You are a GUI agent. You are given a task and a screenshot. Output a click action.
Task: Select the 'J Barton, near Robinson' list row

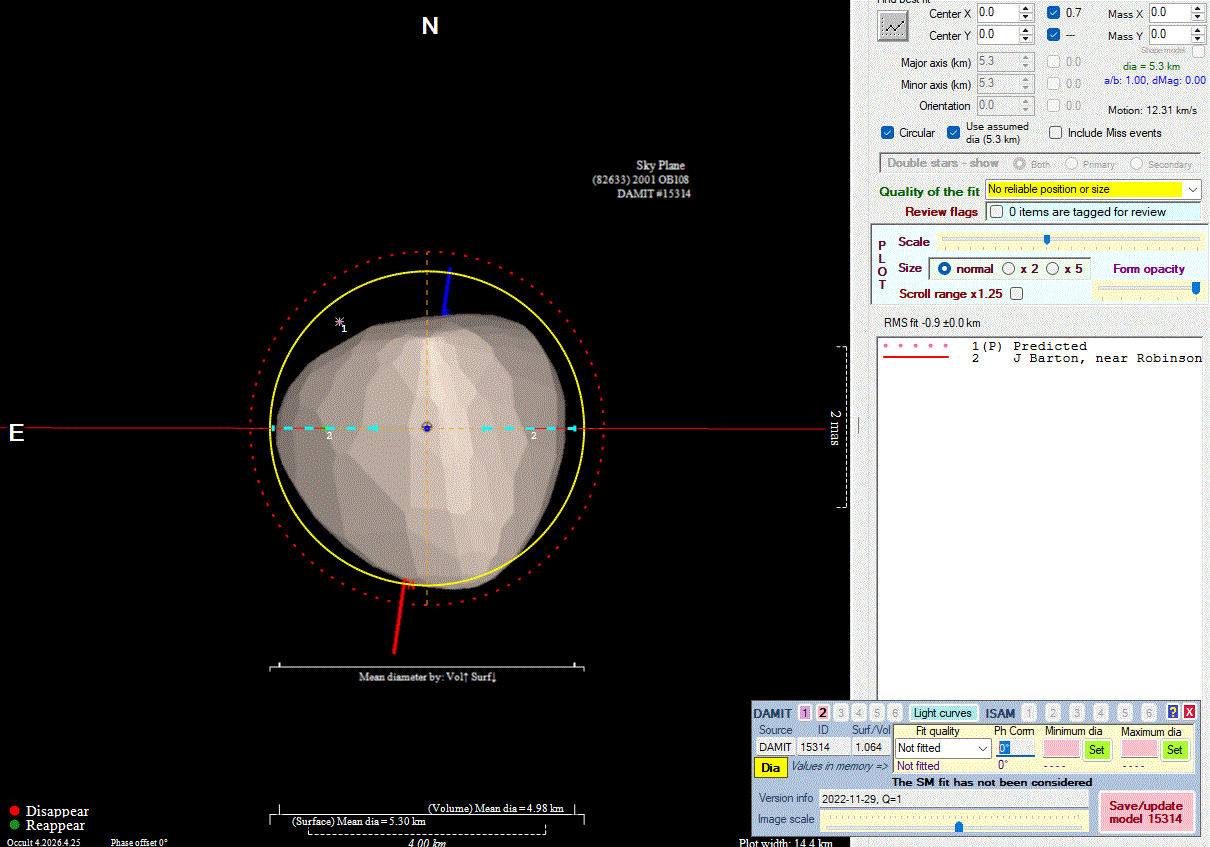coord(1041,358)
